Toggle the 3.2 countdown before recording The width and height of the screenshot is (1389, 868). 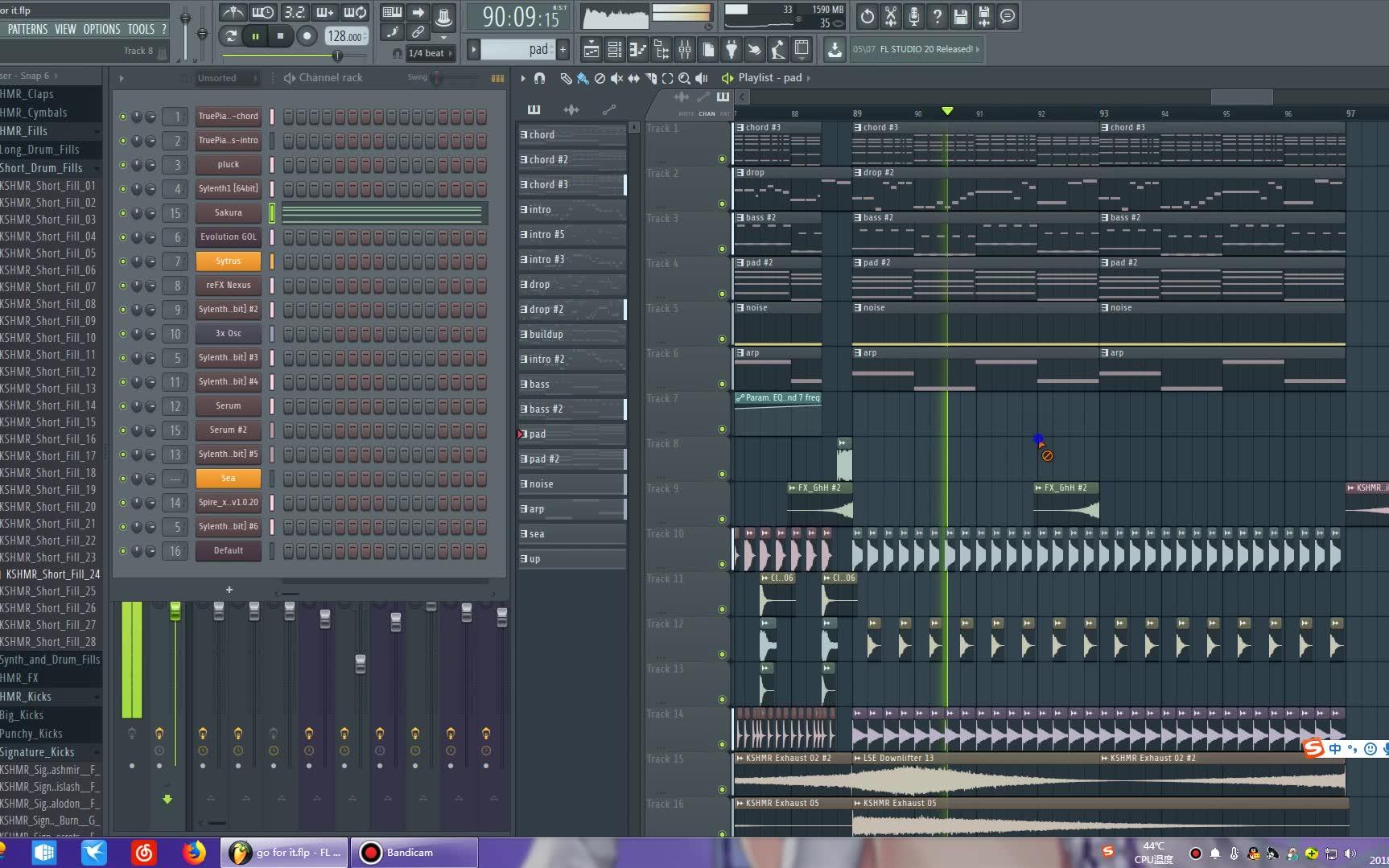click(294, 12)
